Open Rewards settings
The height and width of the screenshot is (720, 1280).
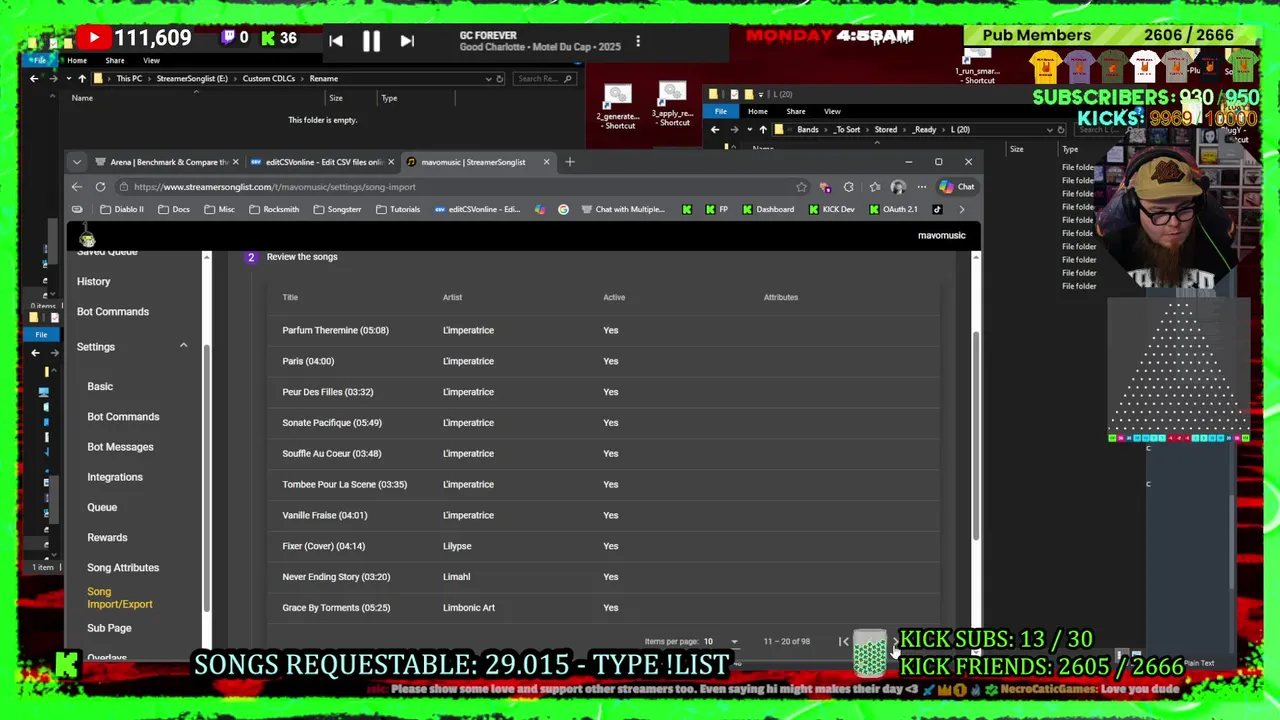click(107, 538)
